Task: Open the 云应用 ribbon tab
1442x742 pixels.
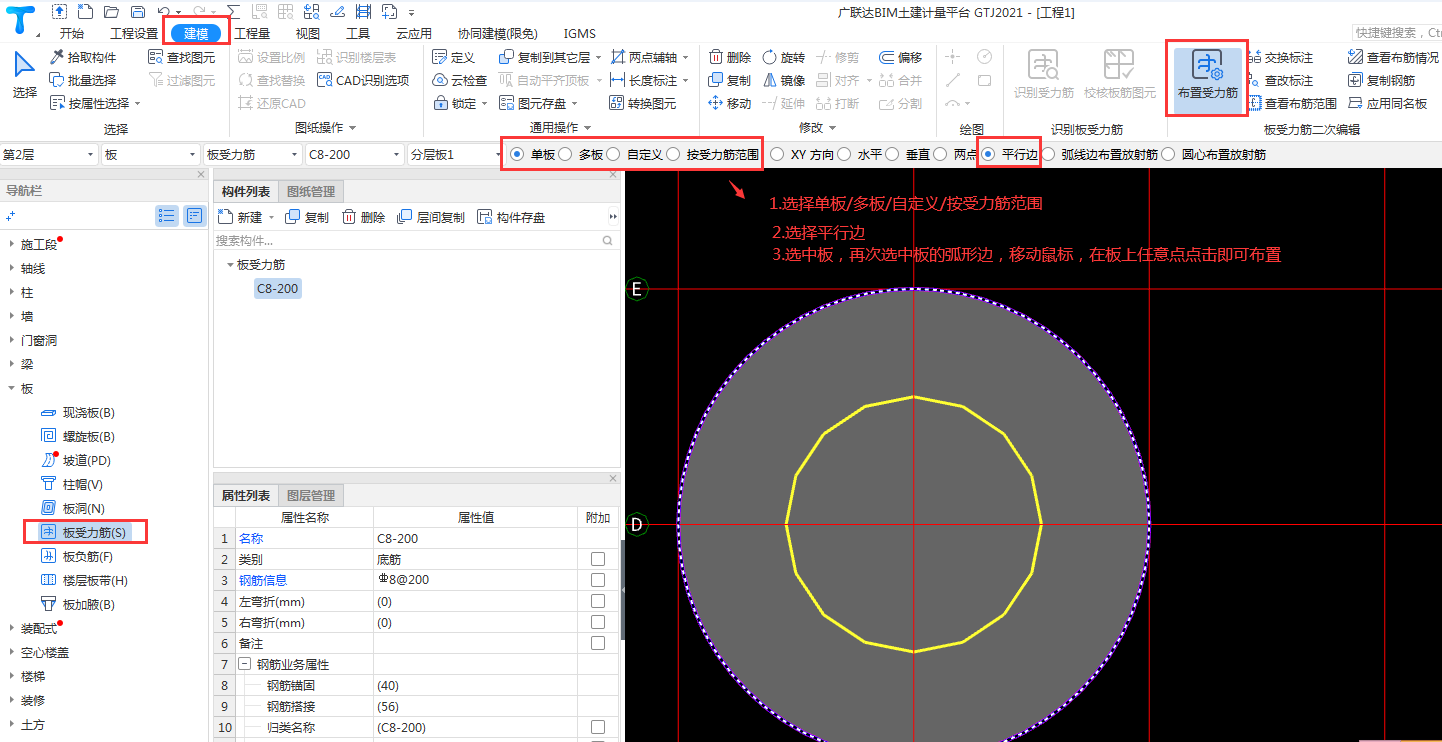Action: tap(414, 33)
